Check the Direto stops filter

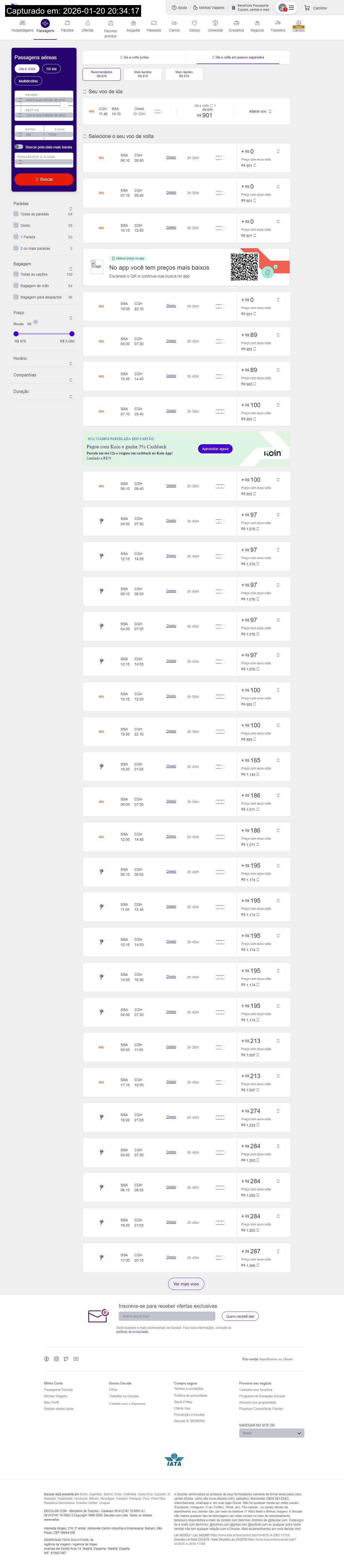click(x=16, y=225)
